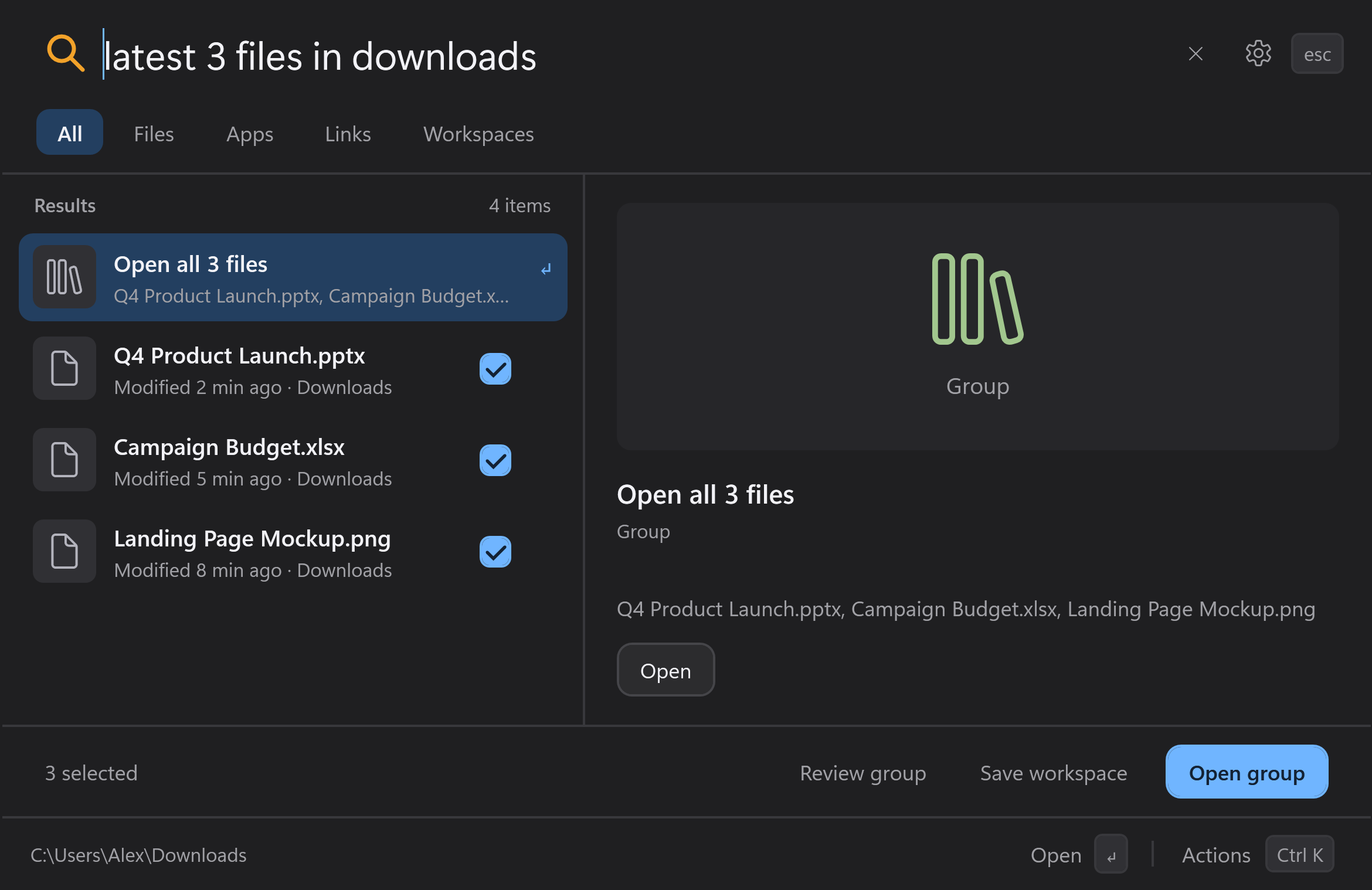Switch to the Links tab

coord(348,134)
